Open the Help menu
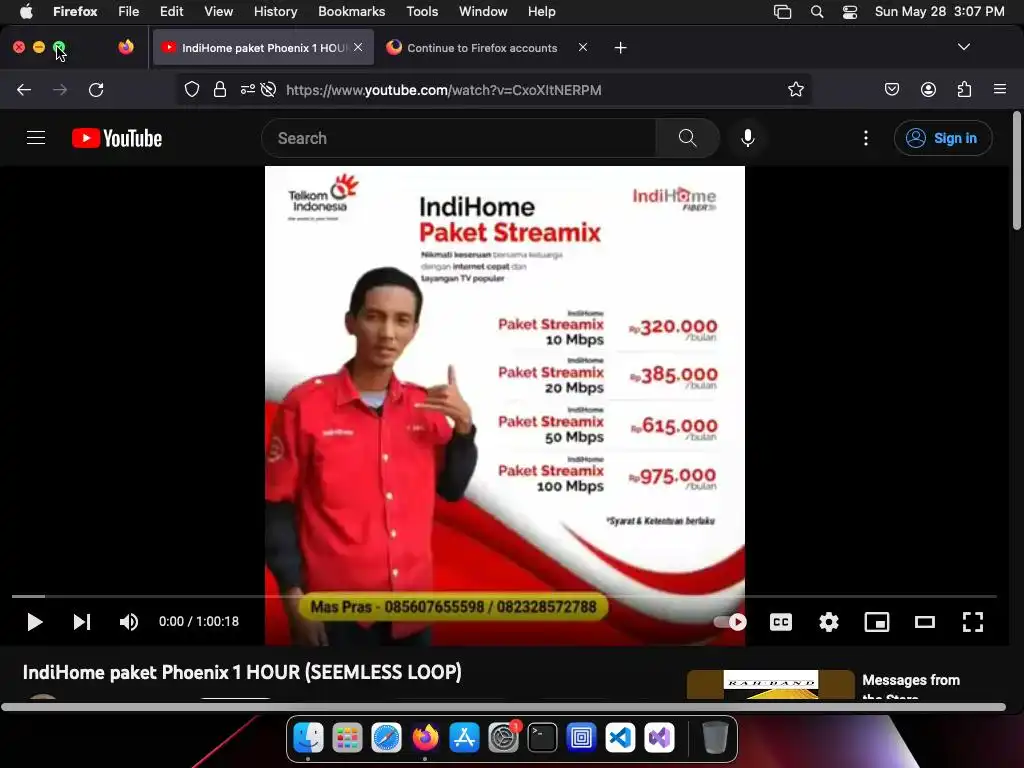The width and height of the screenshot is (1024, 768). (x=541, y=11)
